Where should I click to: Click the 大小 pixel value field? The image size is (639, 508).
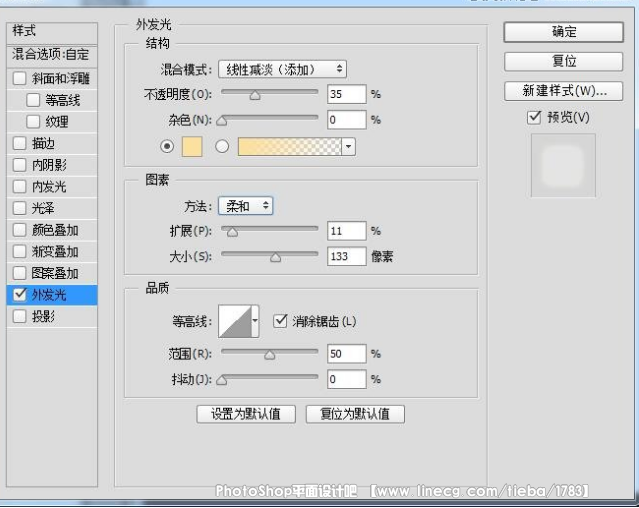346,256
